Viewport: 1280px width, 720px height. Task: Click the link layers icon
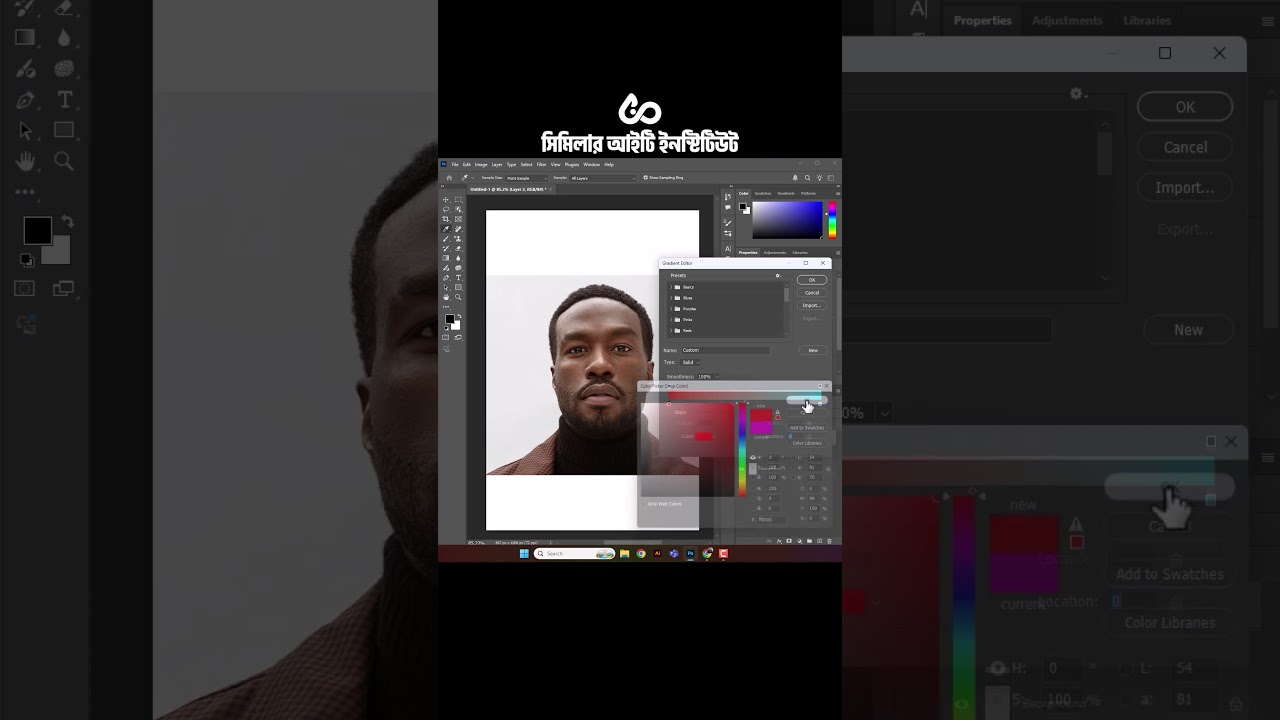click(x=769, y=541)
